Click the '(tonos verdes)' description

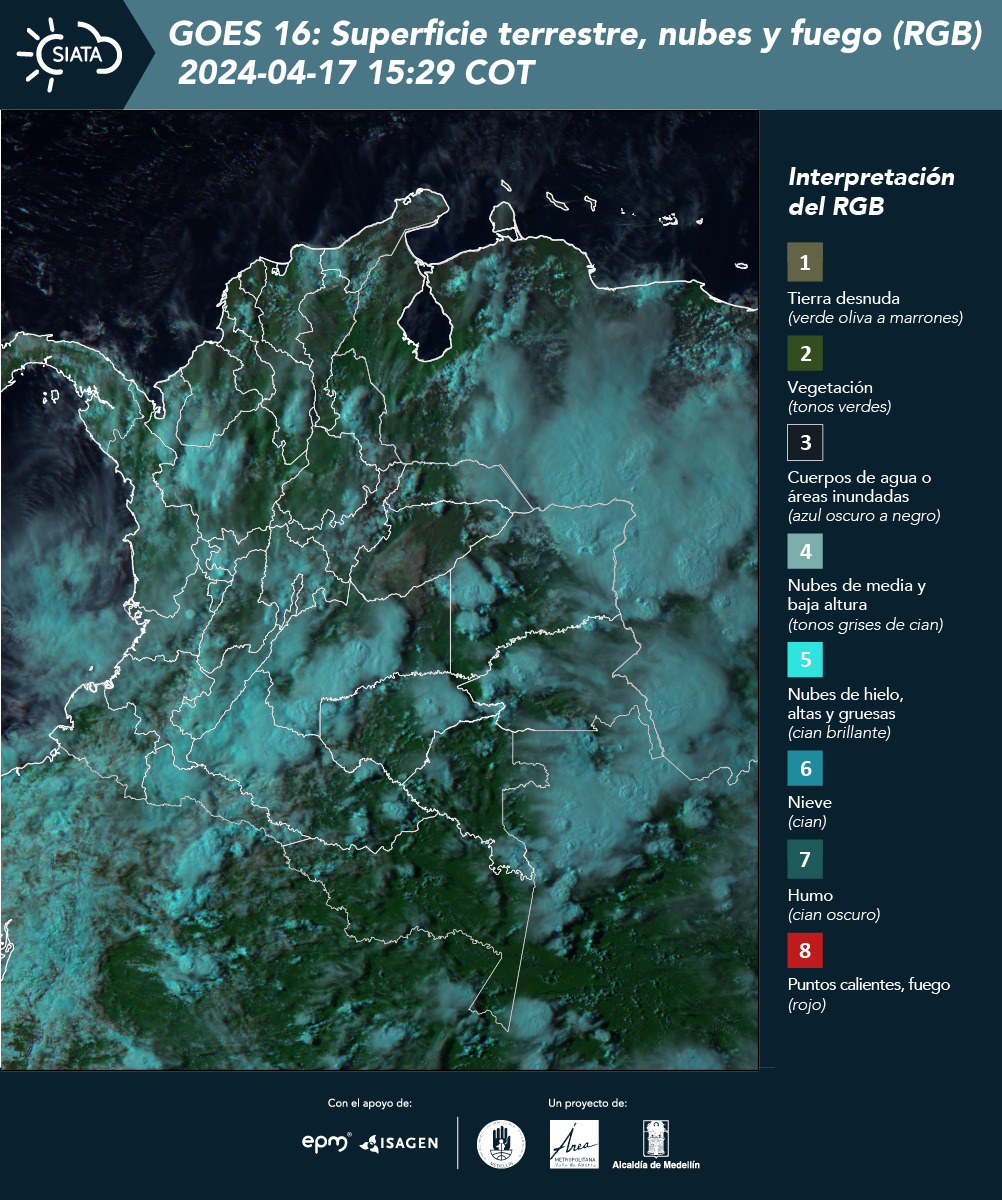[839, 407]
